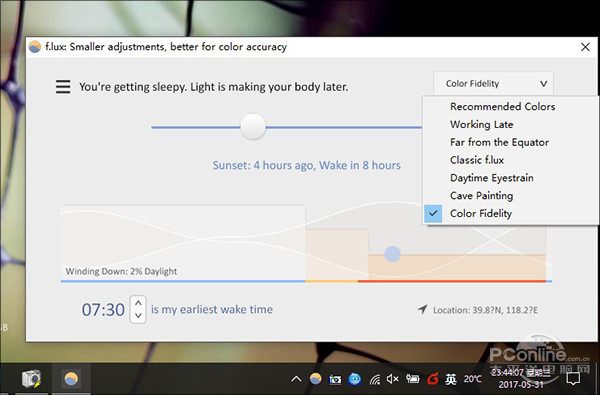Click the camera tray icon
The width and height of the screenshot is (600, 395).
[x=335, y=379]
